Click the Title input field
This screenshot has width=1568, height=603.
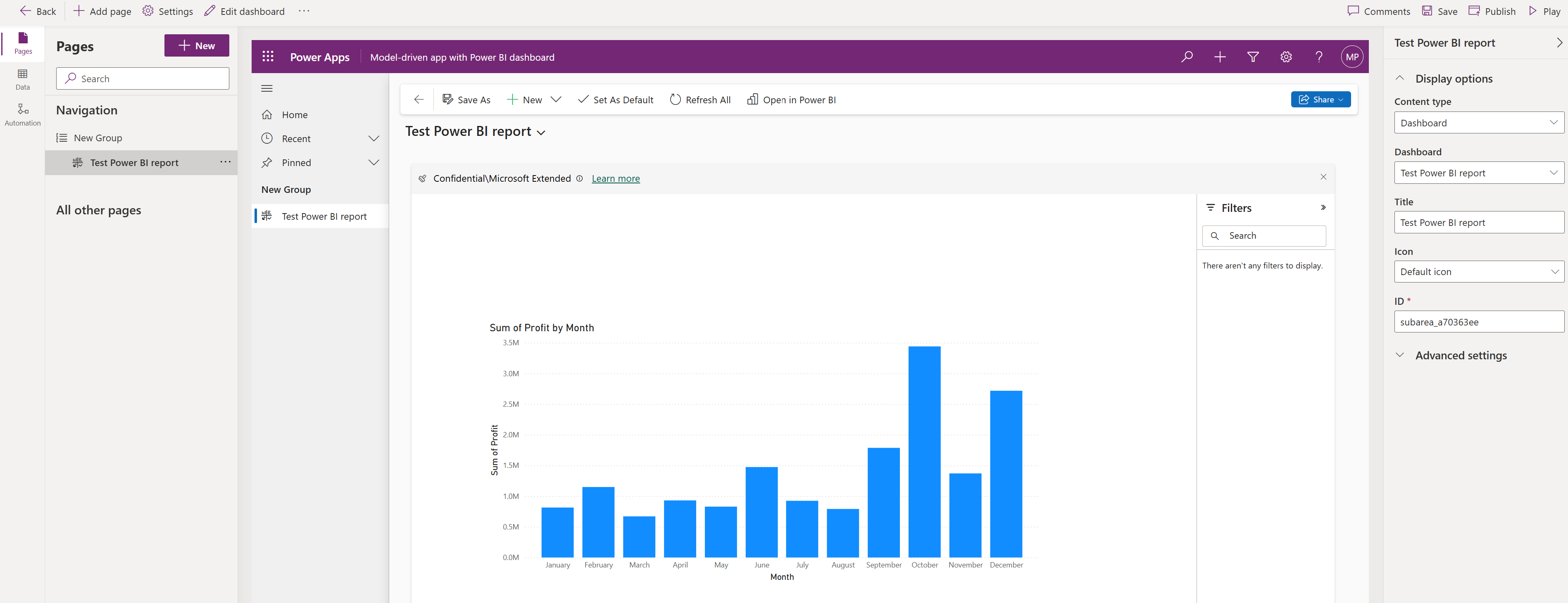1478,222
